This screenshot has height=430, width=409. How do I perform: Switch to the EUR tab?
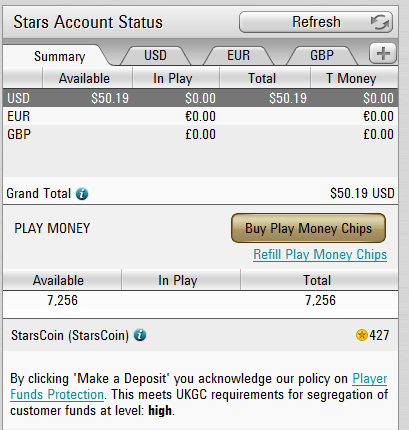(238, 55)
